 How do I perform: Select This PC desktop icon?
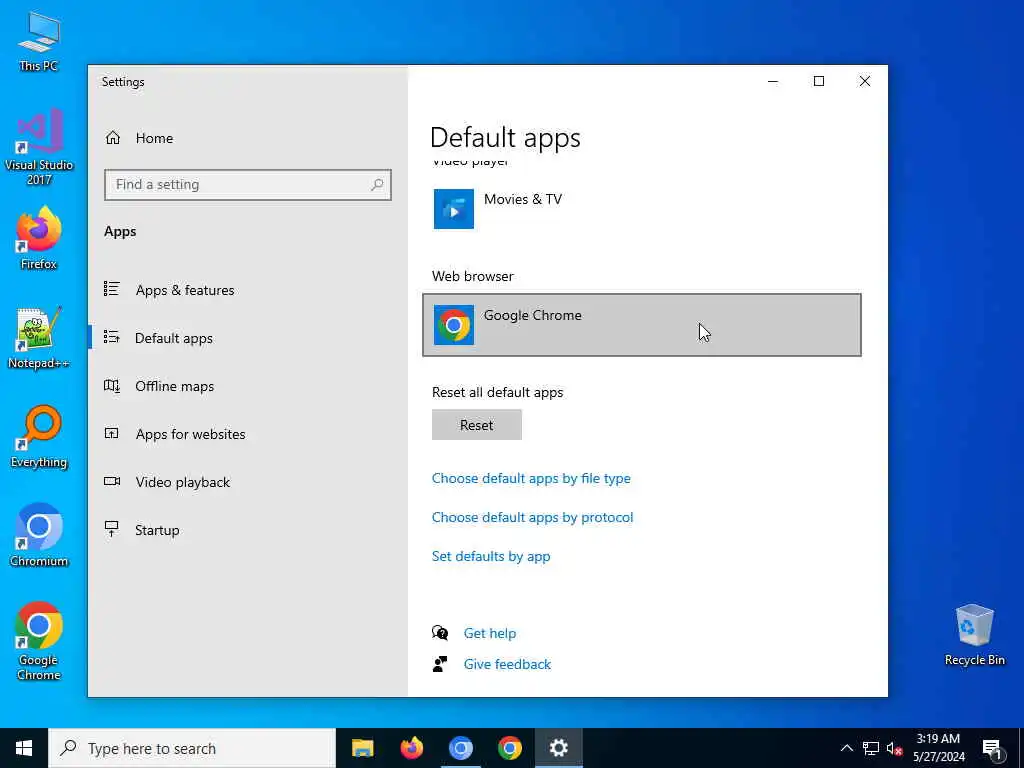coord(39,40)
